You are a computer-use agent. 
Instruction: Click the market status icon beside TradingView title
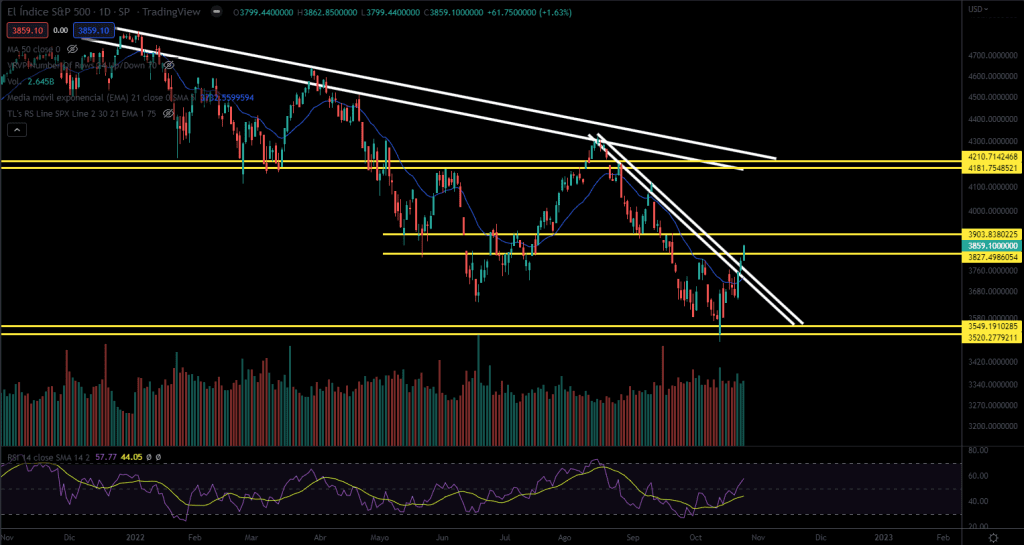(215, 12)
